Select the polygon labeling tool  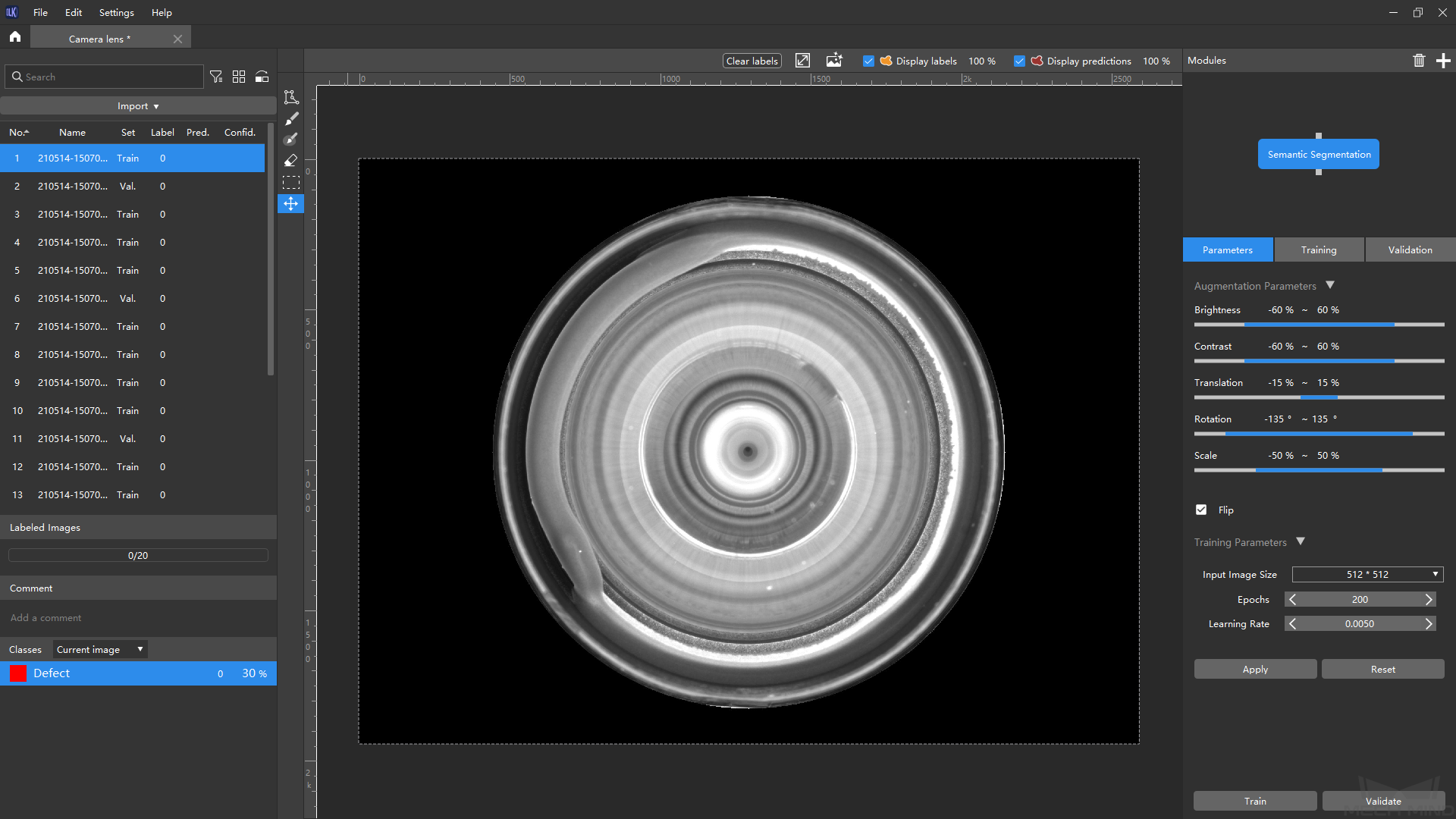pos(291,97)
